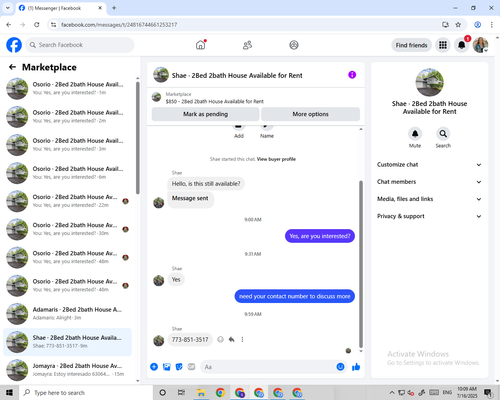Click the Marketplace listing title $850
This screenshot has width=500, height=400.
pyautogui.click(x=214, y=101)
